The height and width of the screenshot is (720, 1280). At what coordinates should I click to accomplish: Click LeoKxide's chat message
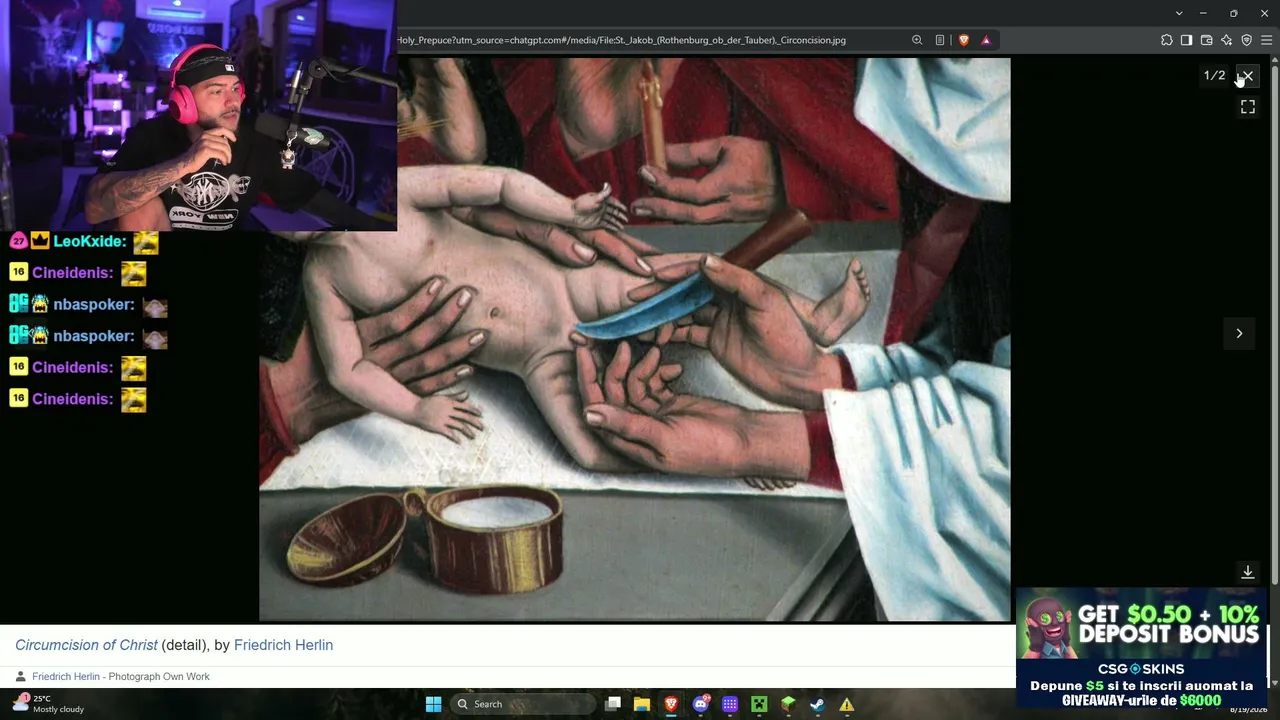[84, 241]
